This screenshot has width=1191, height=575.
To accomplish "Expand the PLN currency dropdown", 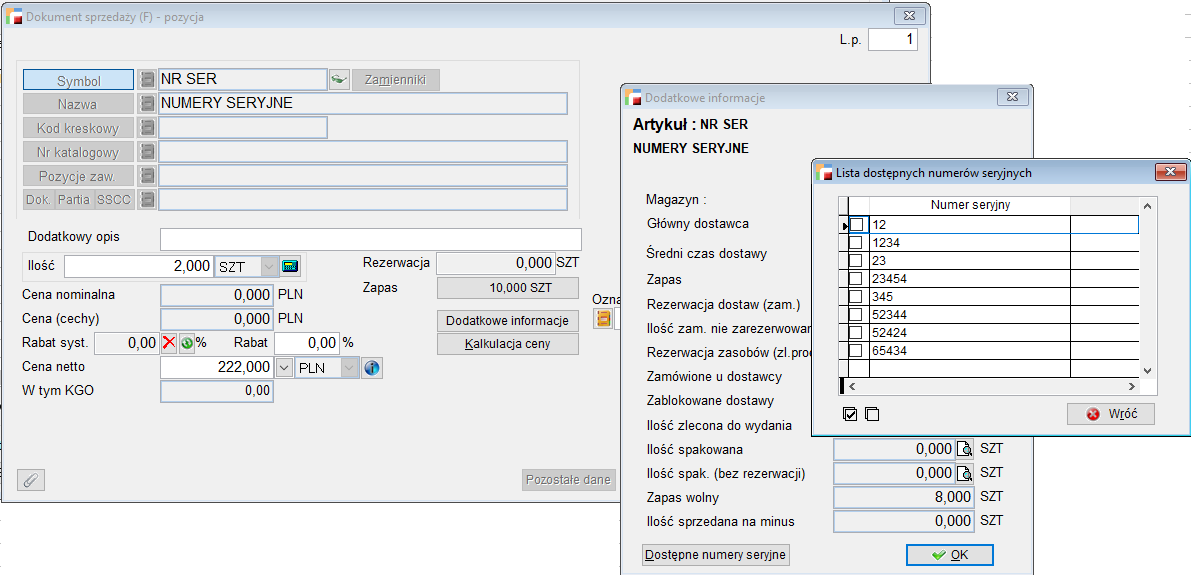I will tap(349, 368).
